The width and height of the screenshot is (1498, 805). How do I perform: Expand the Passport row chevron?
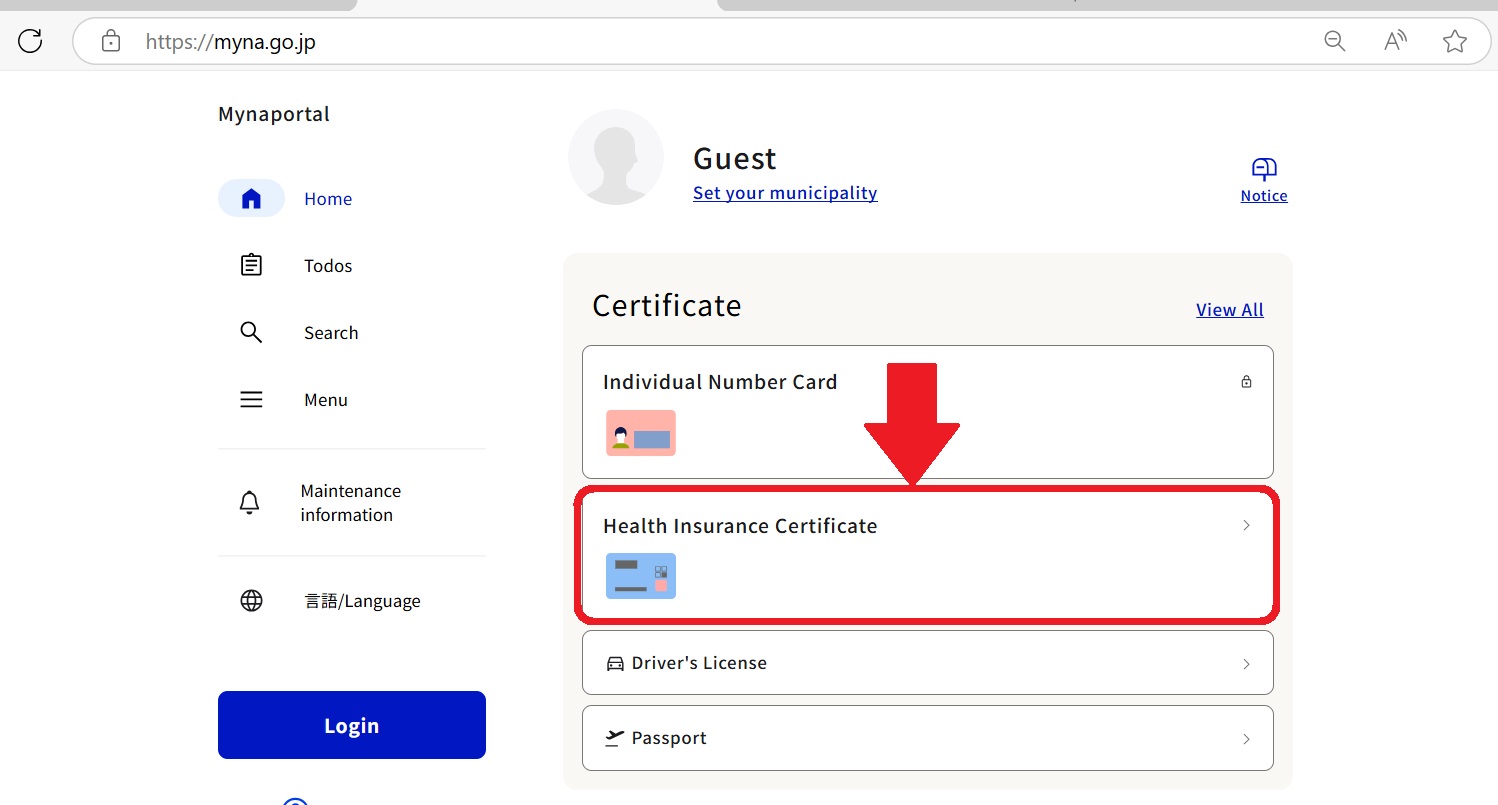1246,739
